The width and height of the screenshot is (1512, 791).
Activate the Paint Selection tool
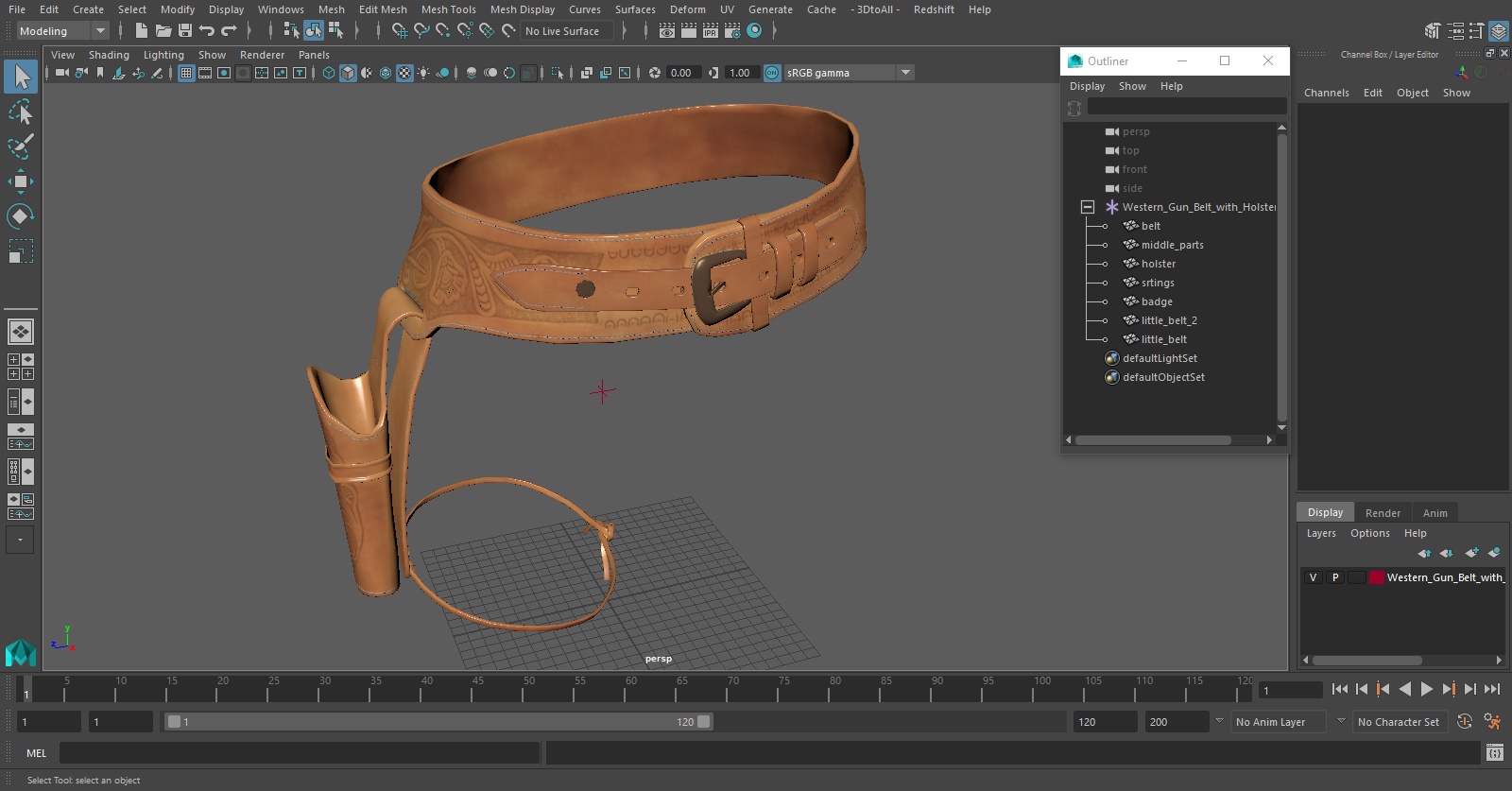point(20,146)
